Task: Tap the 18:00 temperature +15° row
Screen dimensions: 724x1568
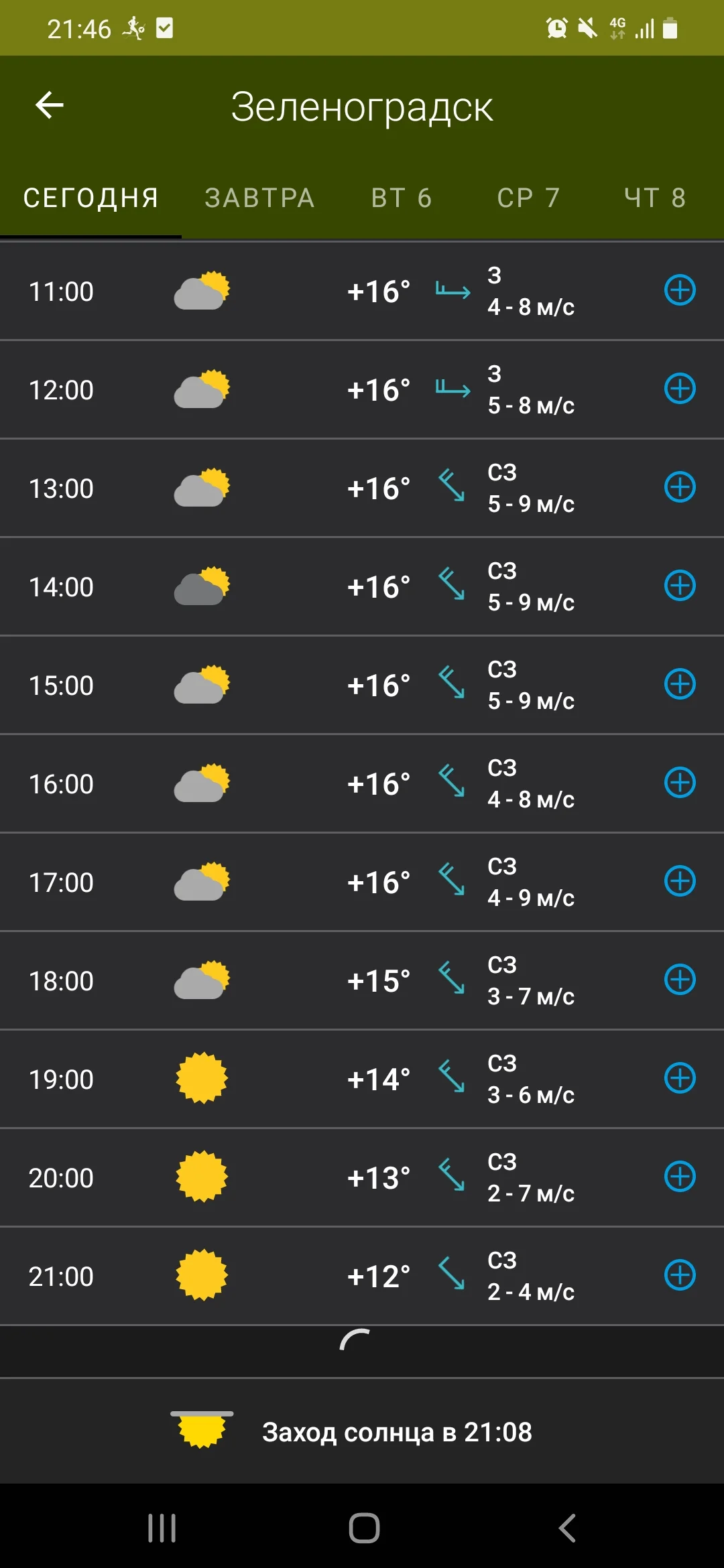Action: (378, 981)
